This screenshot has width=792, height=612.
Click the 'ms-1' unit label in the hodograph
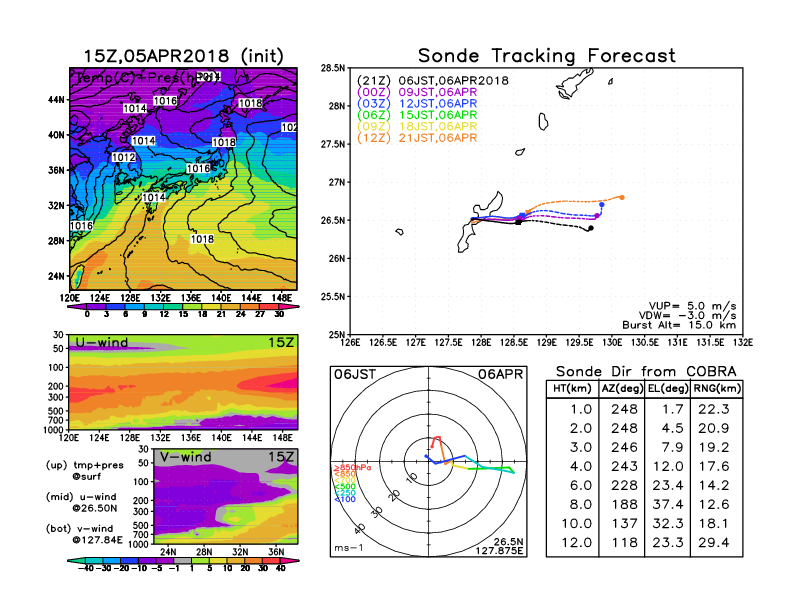point(349,548)
